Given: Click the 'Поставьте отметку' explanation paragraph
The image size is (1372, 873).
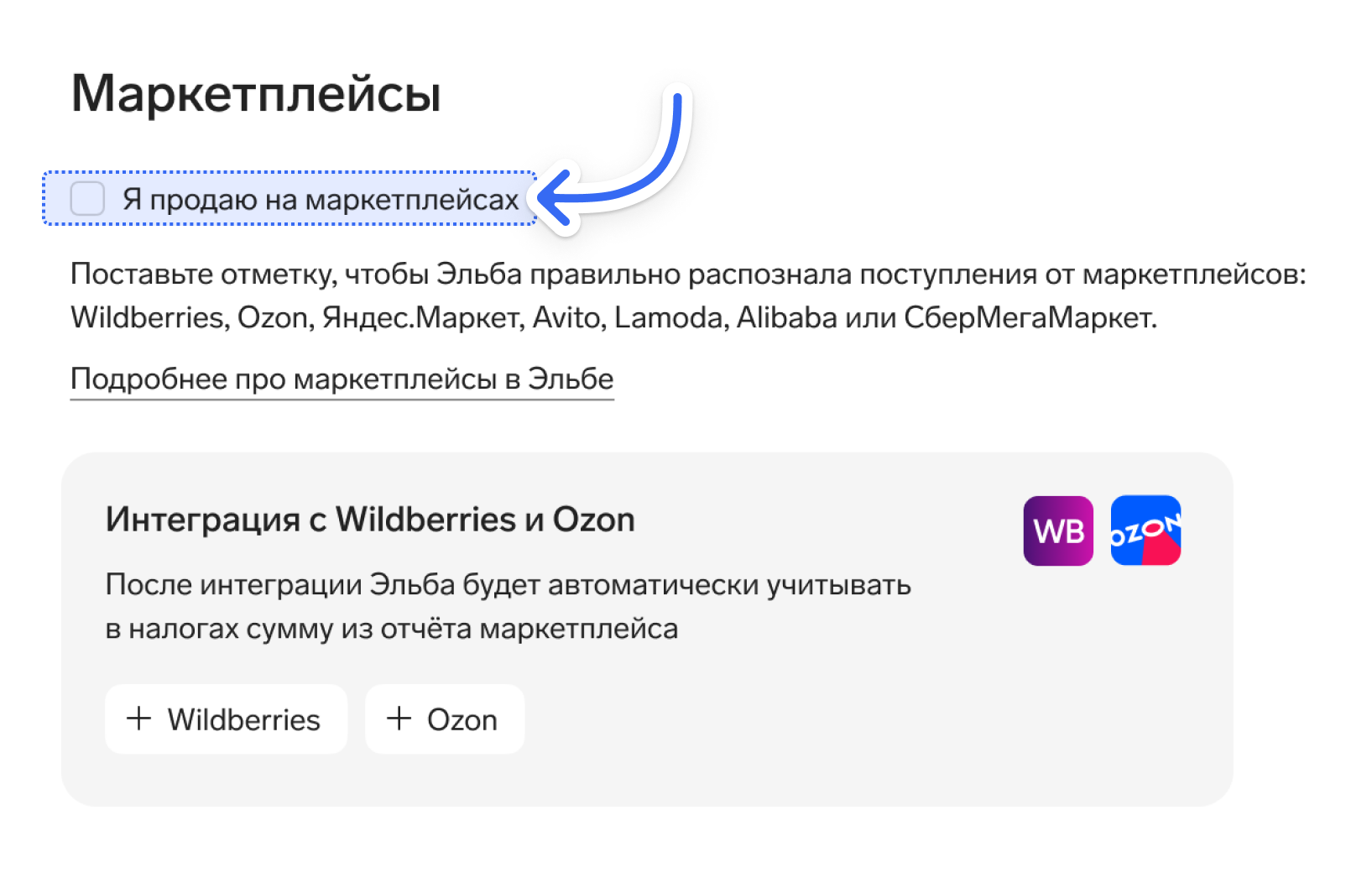Looking at the screenshot, I should pyautogui.click(x=688, y=296).
